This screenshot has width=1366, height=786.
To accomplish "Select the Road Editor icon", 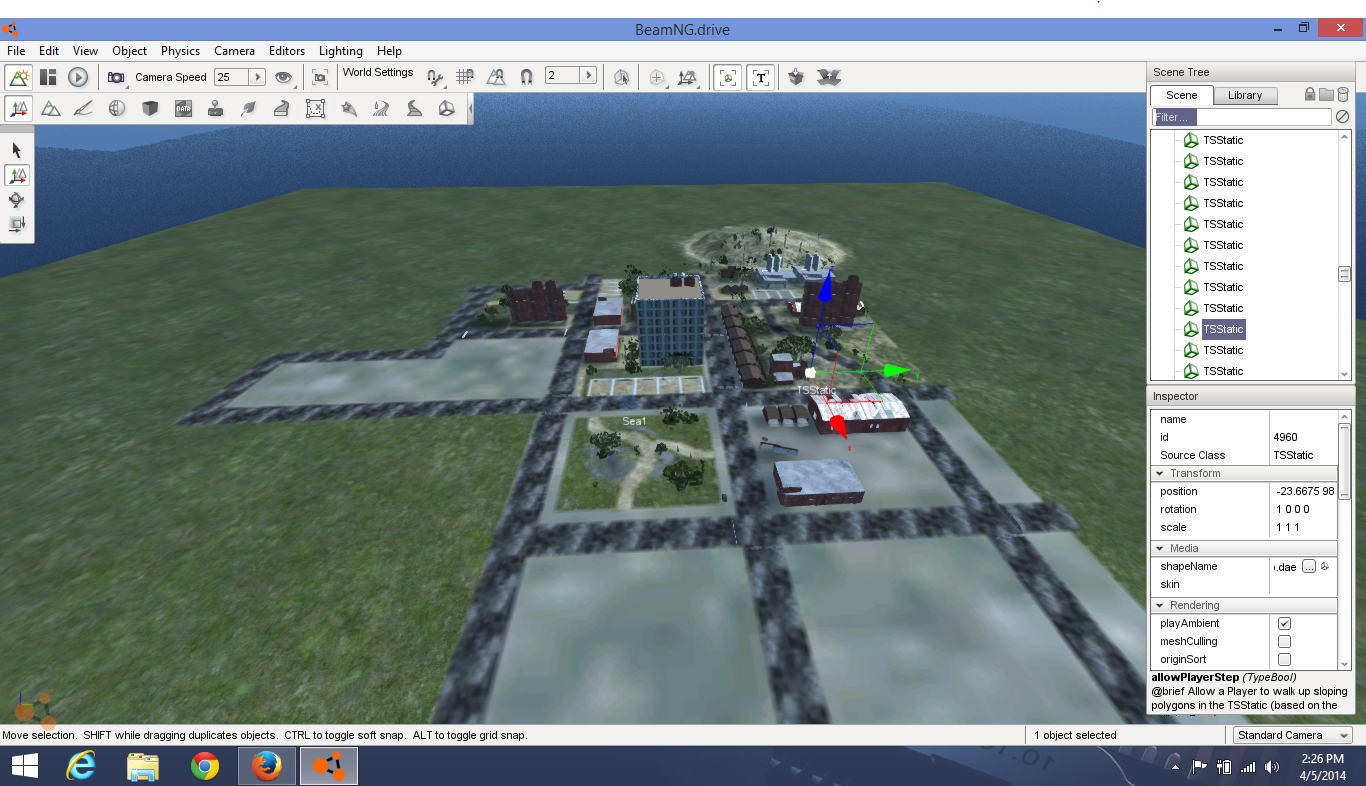I will point(414,109).
